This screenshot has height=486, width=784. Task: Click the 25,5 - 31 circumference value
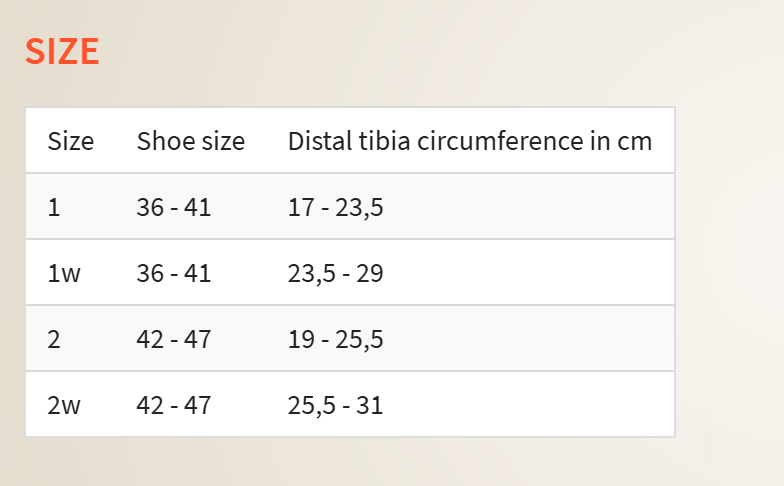click(336, 405)
